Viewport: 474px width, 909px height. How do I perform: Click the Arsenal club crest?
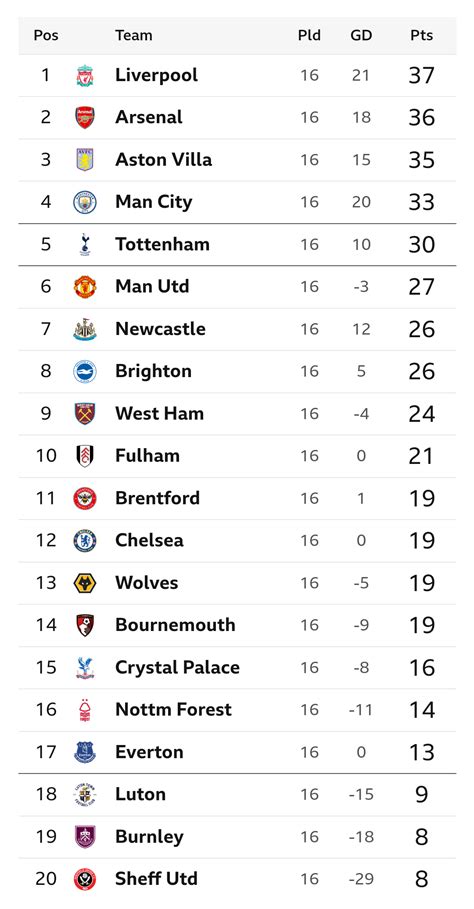(85, 118)
